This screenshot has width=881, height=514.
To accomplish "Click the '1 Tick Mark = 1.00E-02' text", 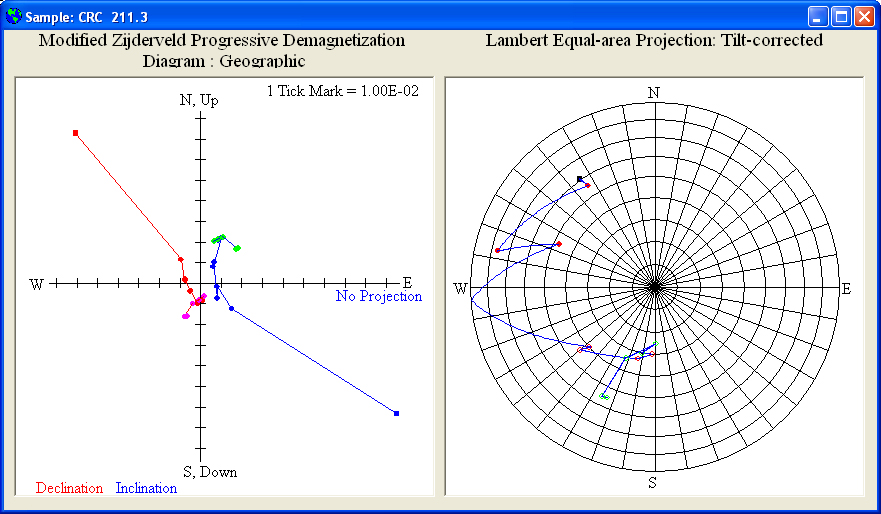I will tap(343, 91).
